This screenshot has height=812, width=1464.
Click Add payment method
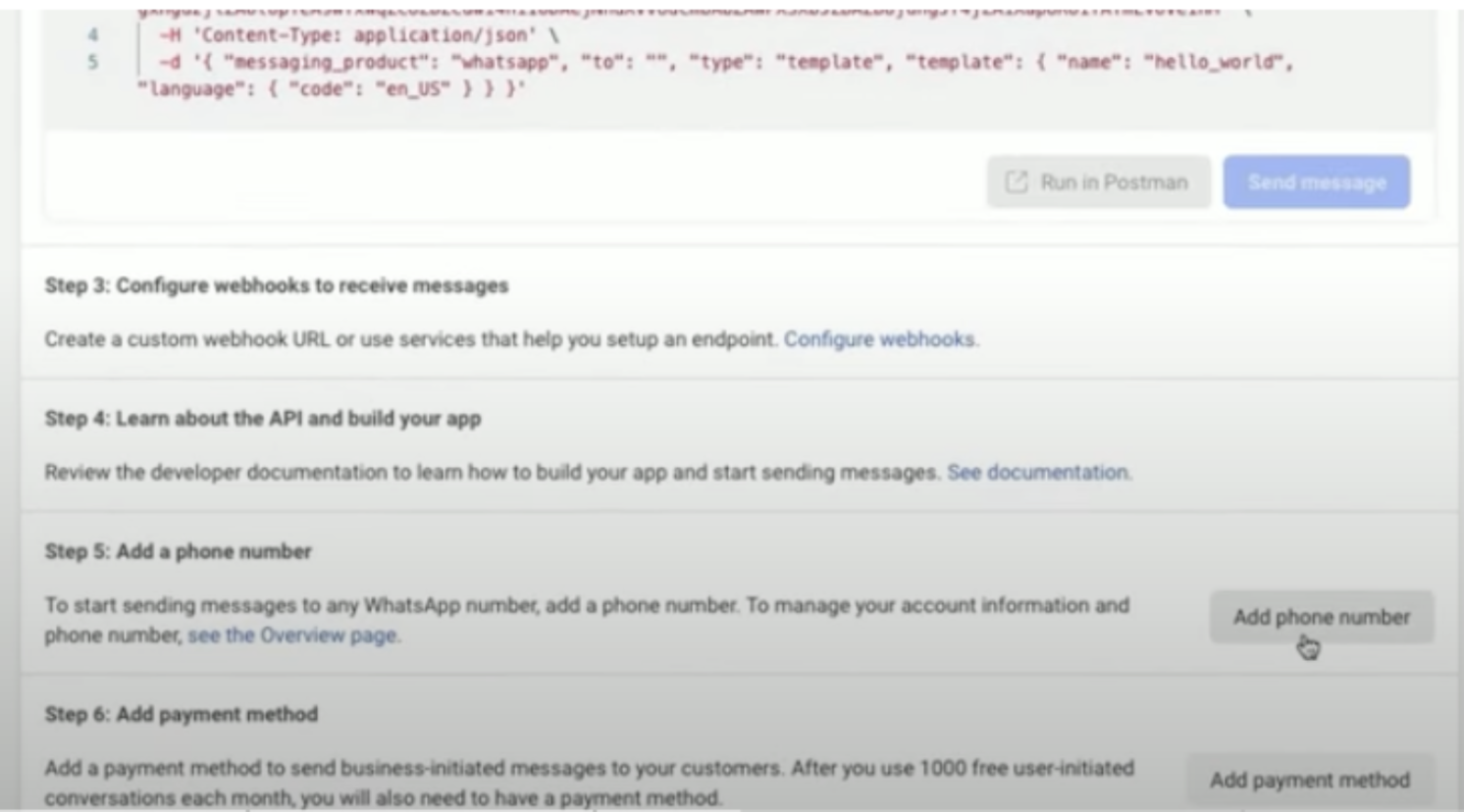[x=1309, y=780]
